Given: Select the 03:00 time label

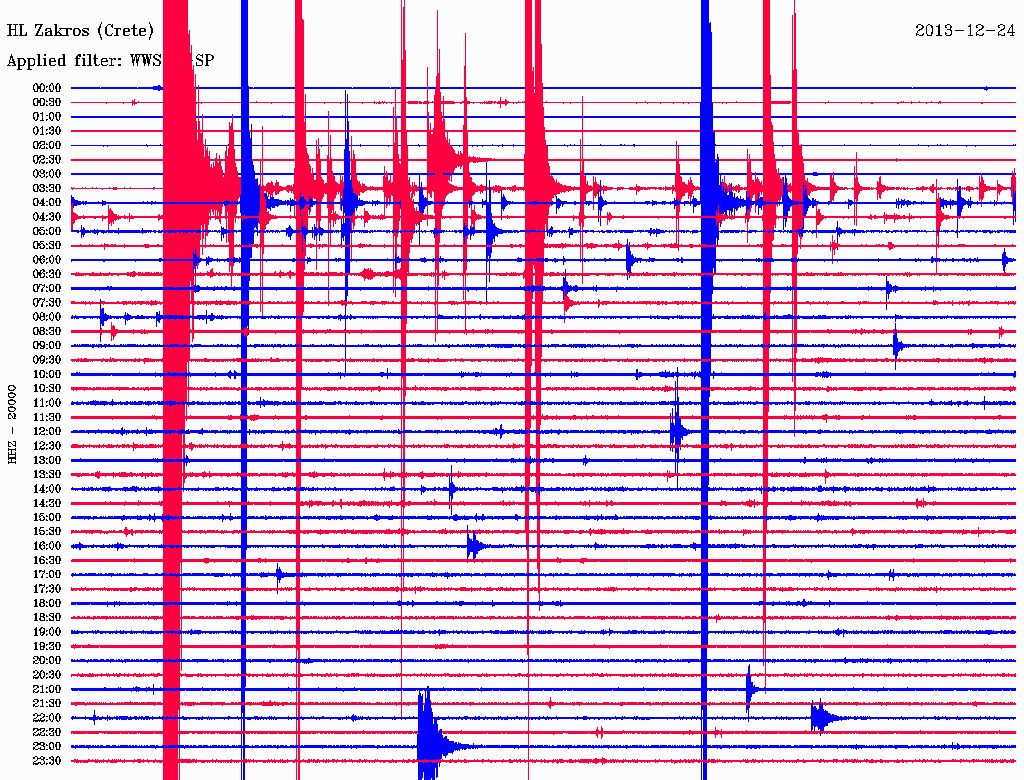Looking at the screenshot, I should [47, 174].
